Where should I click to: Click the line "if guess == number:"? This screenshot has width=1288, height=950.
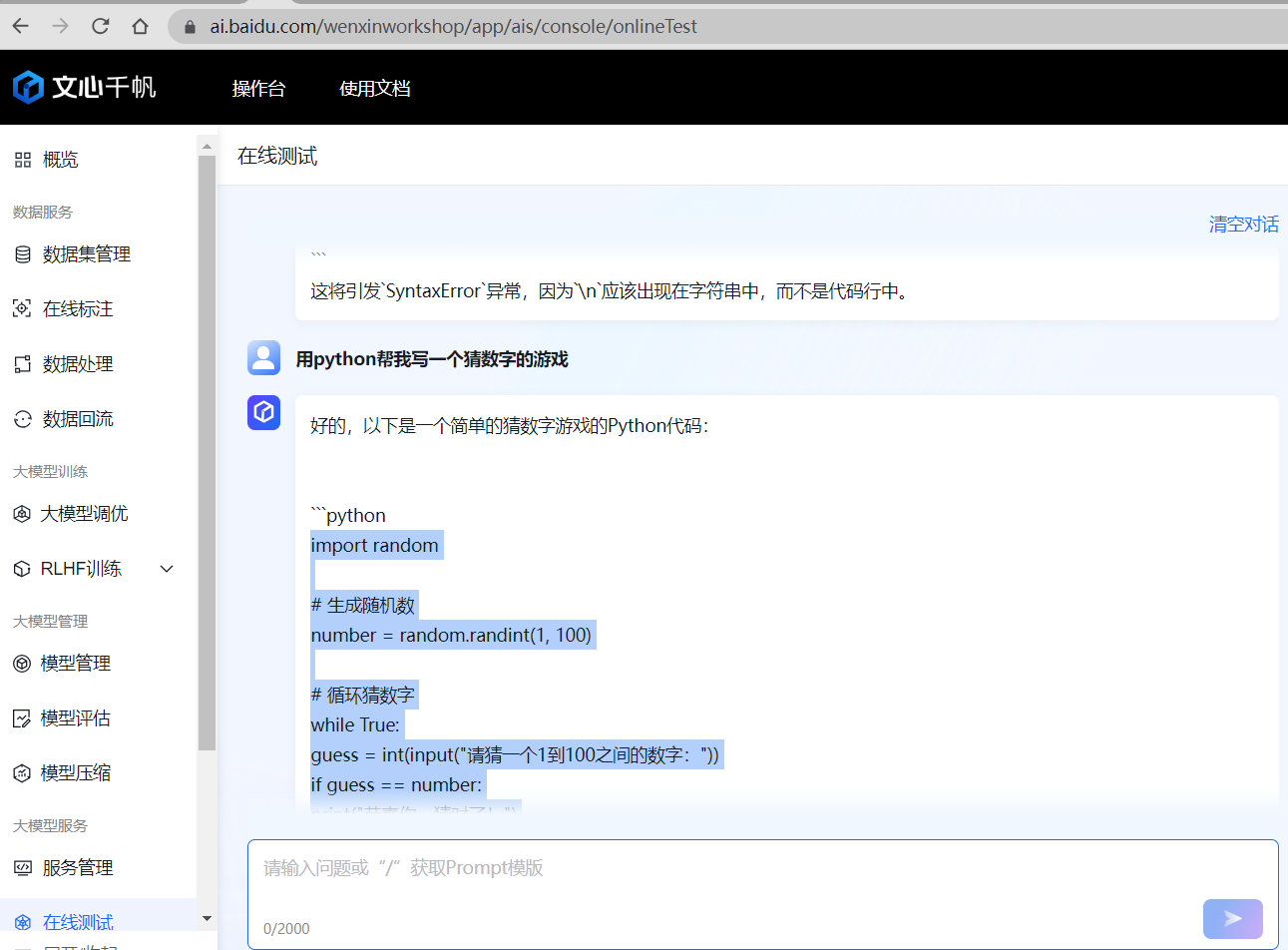(x=396, y=785)
